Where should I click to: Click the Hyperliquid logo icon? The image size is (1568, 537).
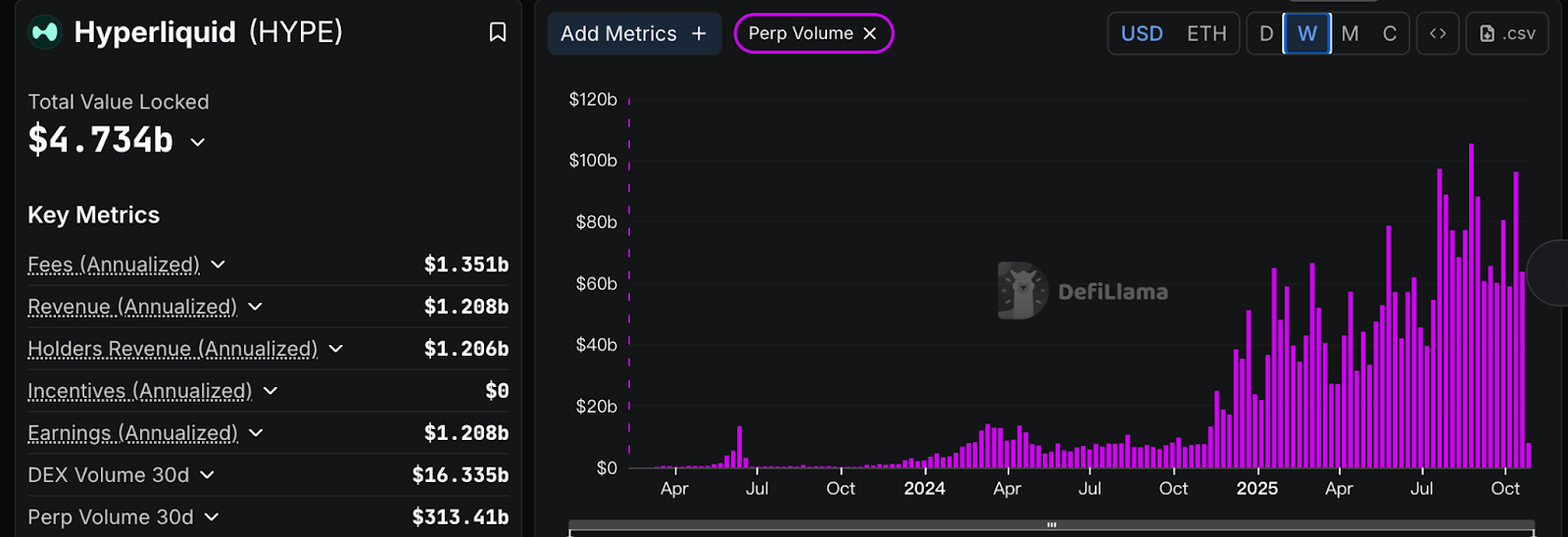pyautogui.click(x=45, y=32)
